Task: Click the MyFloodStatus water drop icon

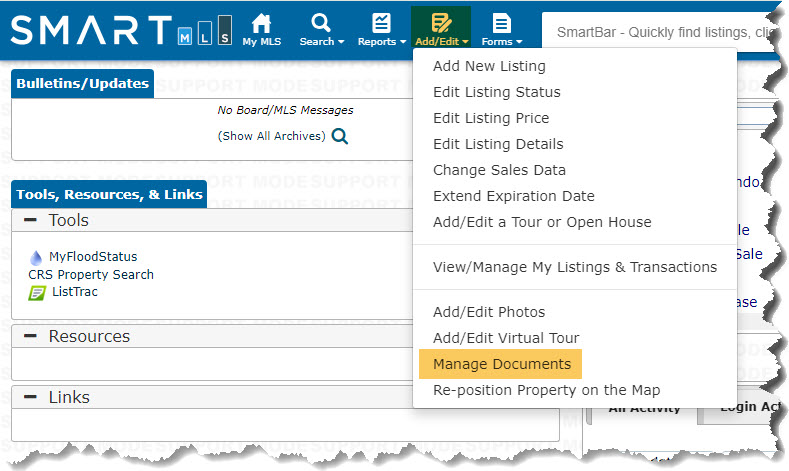Action: tap(36, 258)
